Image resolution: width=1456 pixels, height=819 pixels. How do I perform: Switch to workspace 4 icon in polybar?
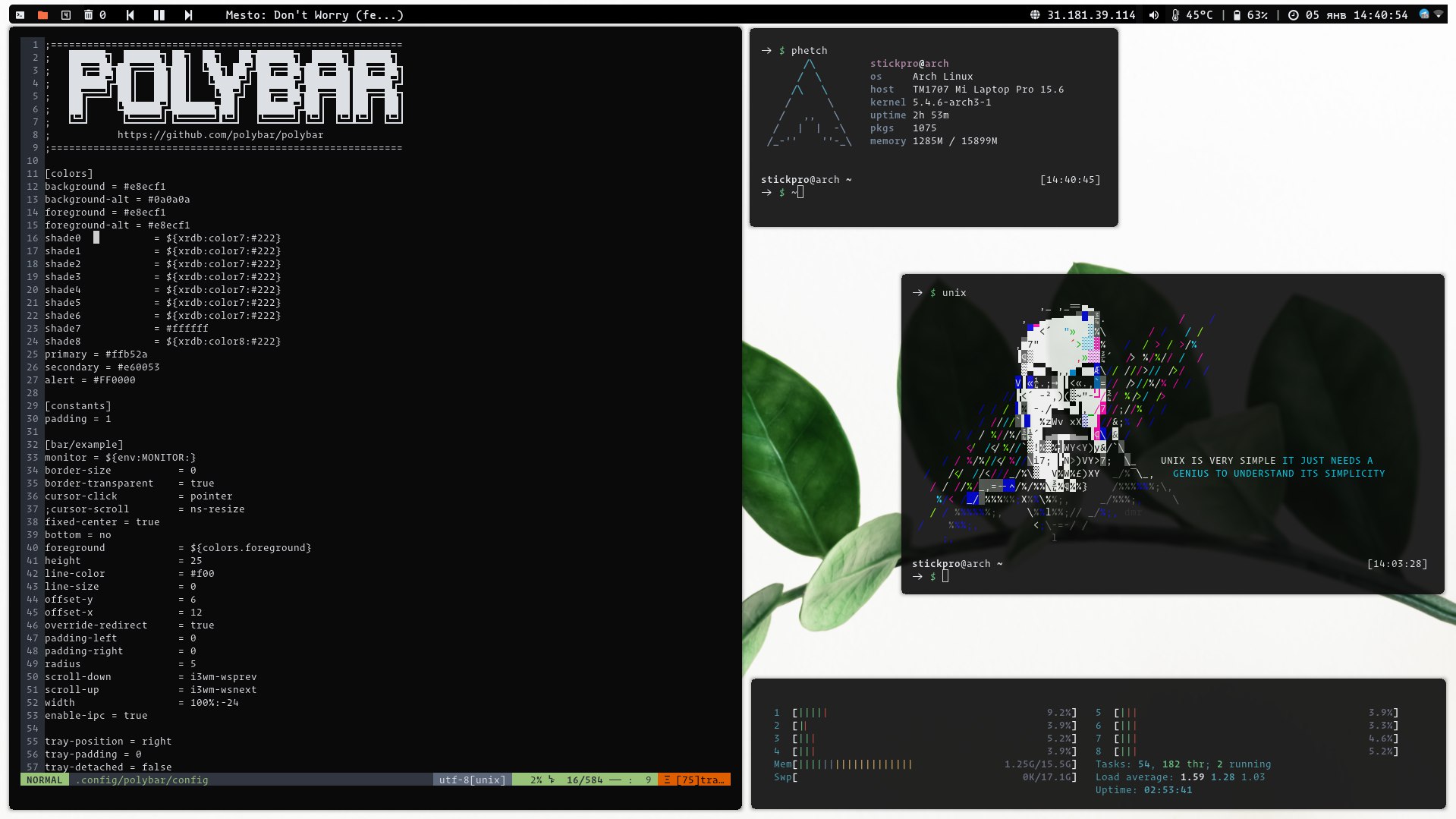[66, 14]
